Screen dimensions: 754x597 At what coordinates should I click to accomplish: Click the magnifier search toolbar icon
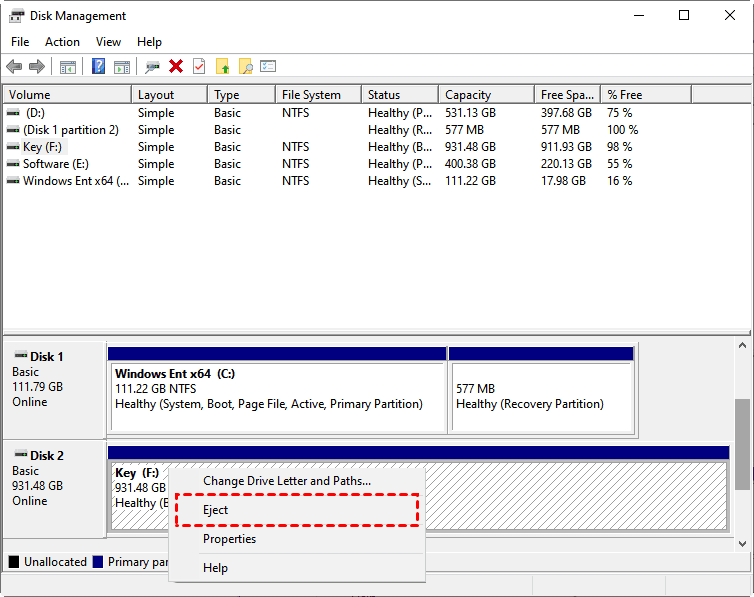tap(245, 67)
